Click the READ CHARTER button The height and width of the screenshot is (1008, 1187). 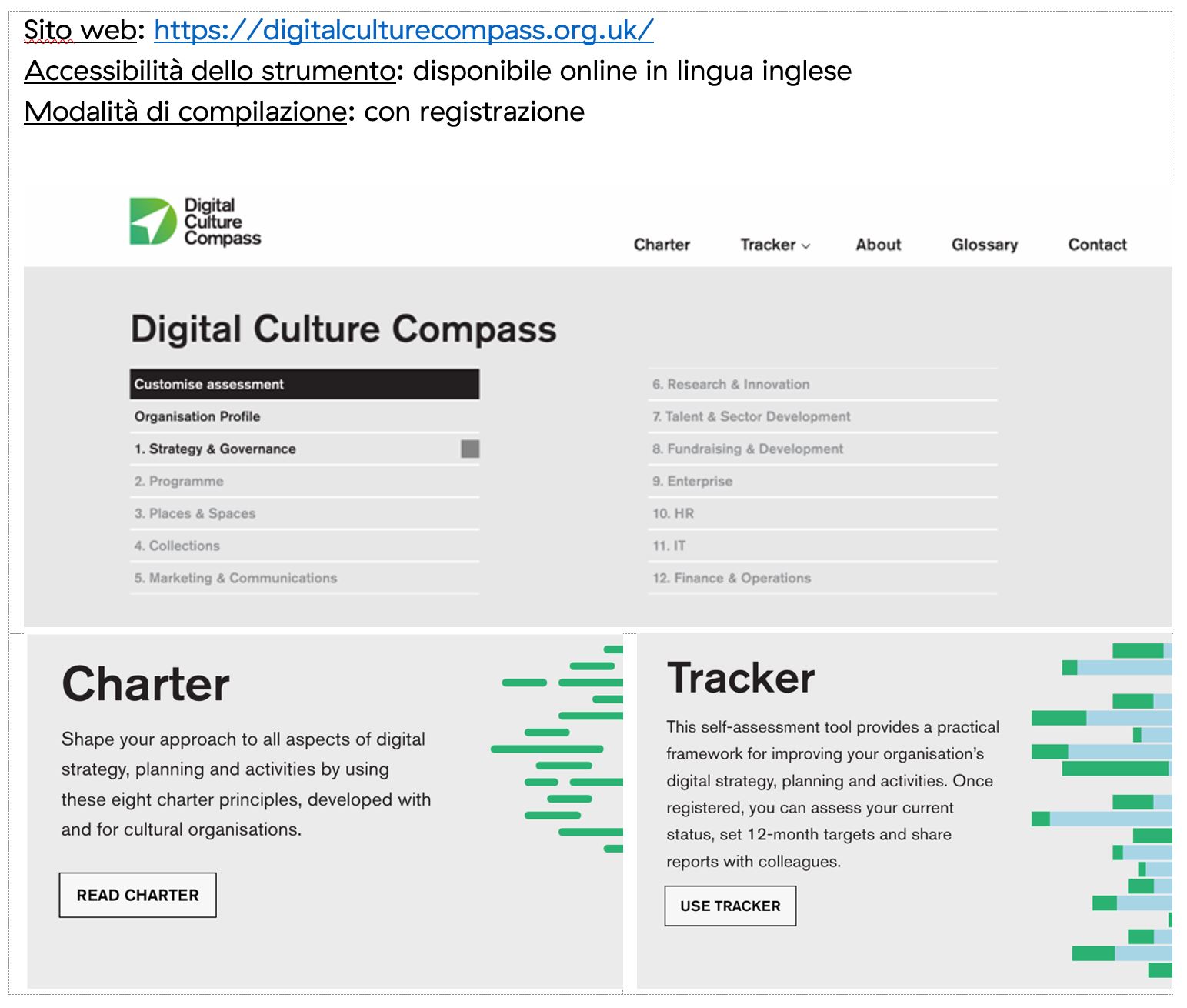click(138, 895)
